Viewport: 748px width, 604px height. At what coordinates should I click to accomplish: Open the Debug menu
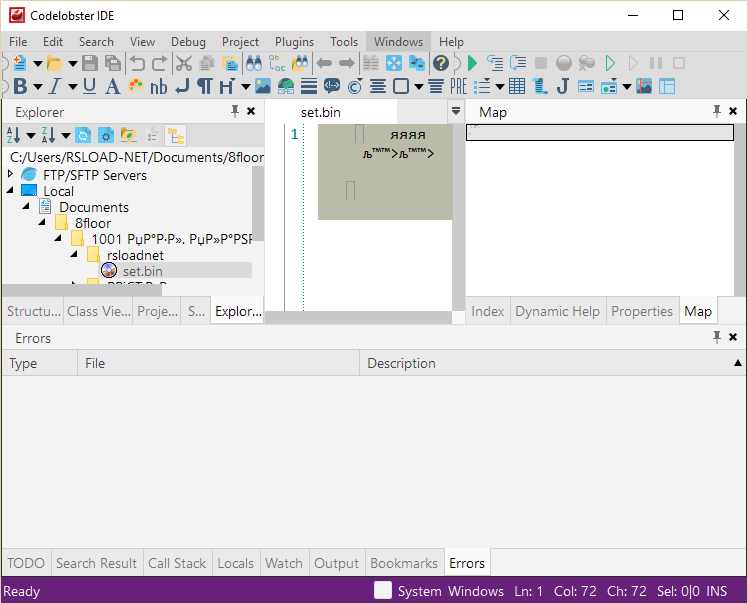coord(188,42)
